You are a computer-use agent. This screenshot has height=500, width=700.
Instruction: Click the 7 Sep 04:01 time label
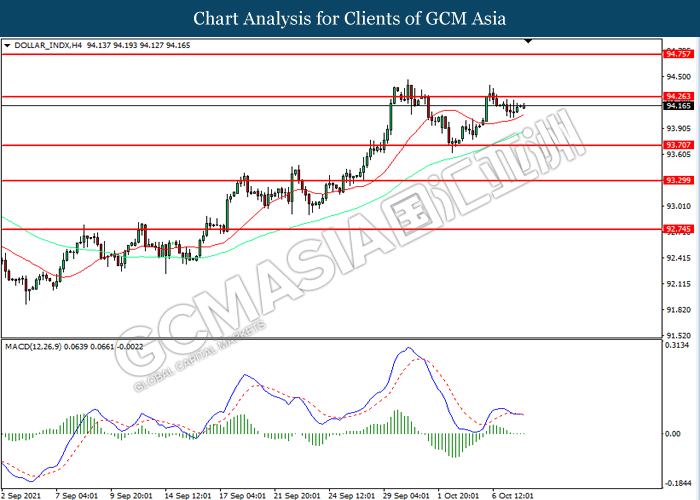tap(76, 496)
